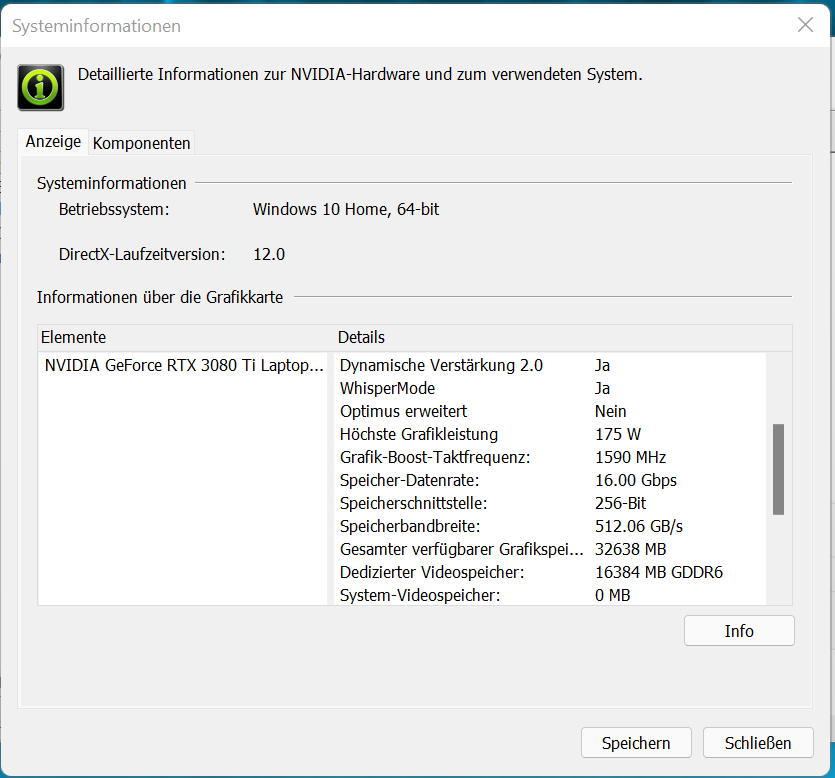
Task: Select the Speicher-Datenrate row
Action: tap(550, 480)
